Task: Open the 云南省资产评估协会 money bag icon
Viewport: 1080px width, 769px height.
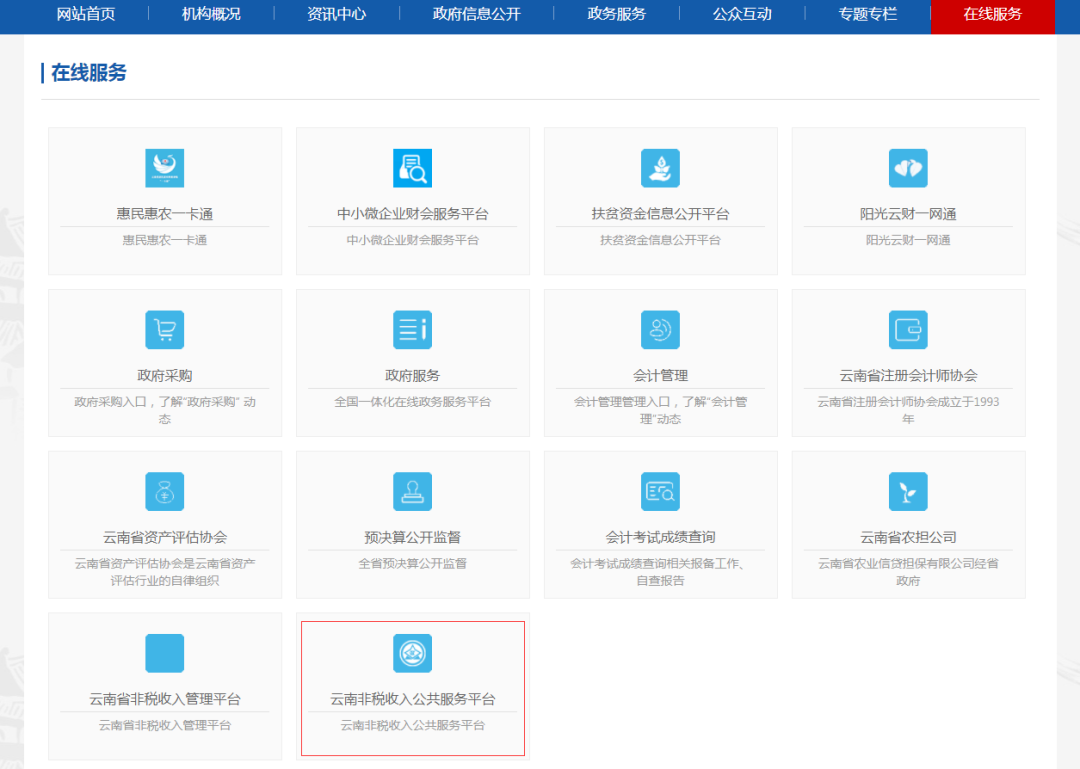Action: click(165, 492)
